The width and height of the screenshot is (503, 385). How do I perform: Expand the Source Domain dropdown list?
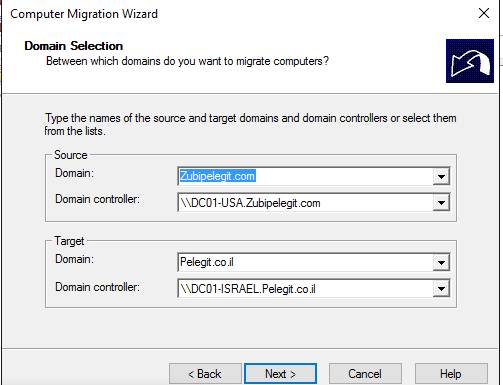pyautogui.click(x=441, y=176)
